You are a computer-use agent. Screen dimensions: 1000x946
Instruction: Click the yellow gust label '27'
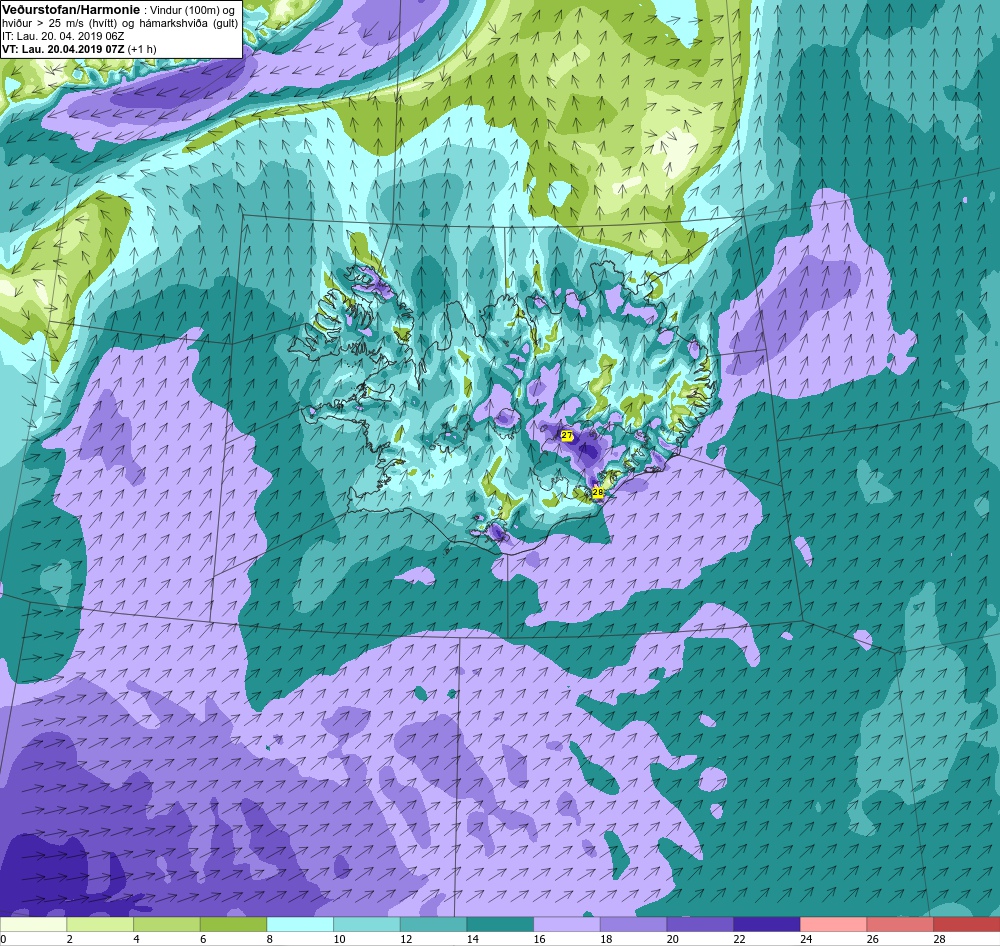click(x=567, y=435)
